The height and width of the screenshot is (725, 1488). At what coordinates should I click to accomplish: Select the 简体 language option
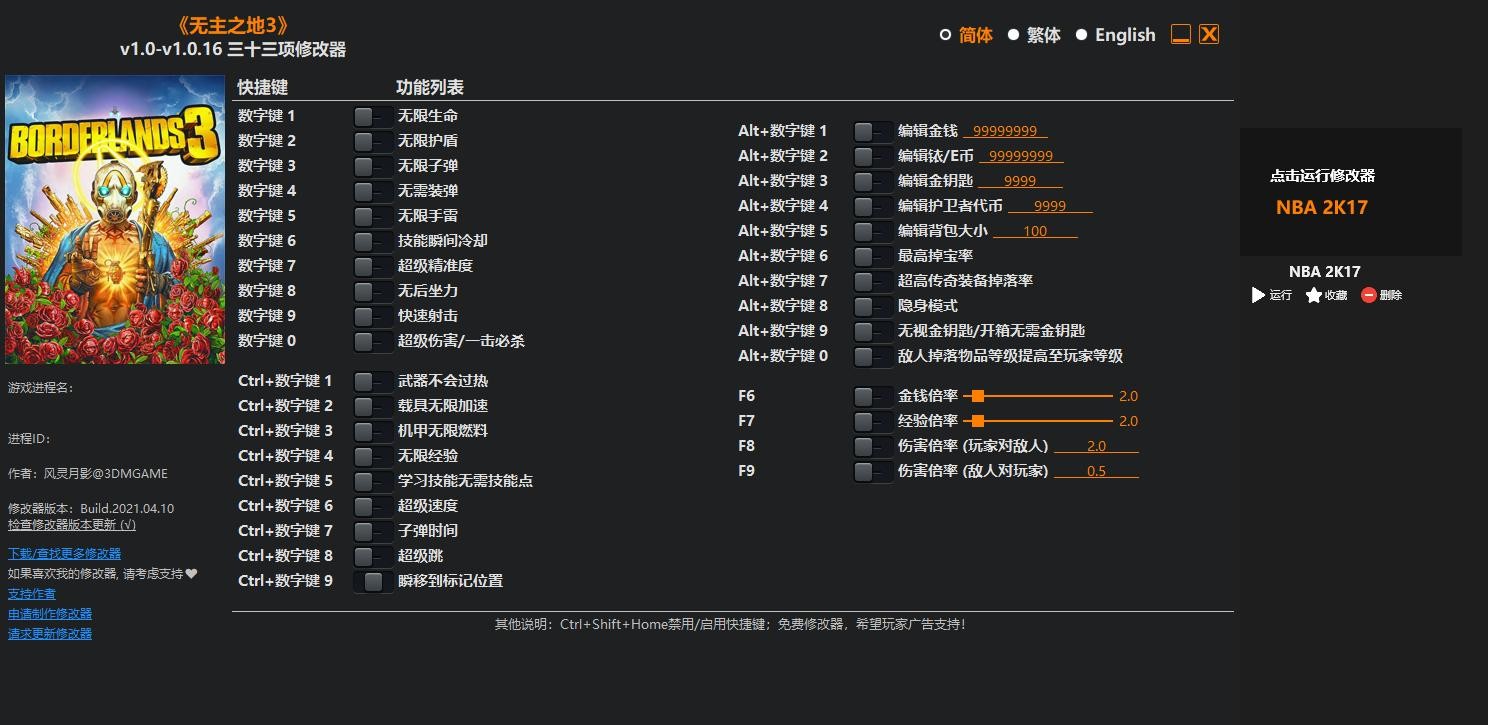coord(966,35)
